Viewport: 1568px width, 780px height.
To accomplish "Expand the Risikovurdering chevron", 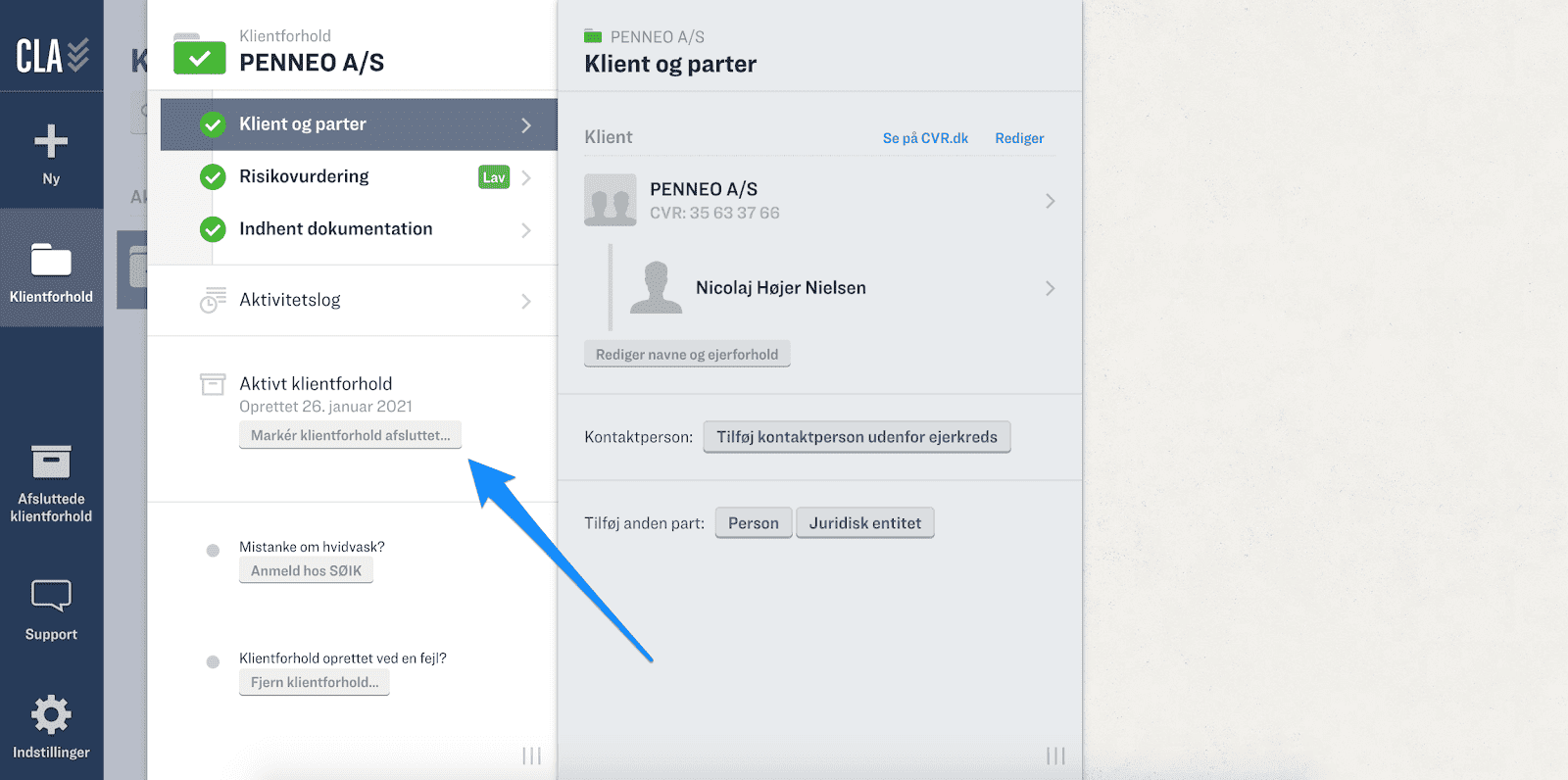I will [526, 177].
